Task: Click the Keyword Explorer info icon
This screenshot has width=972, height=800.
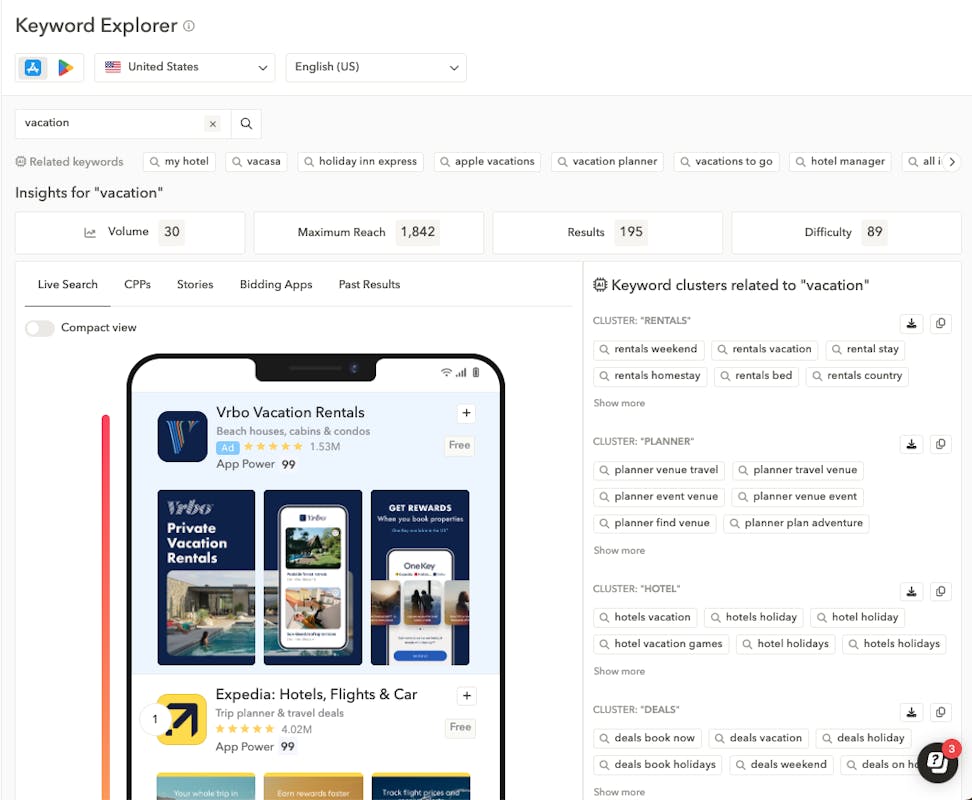Action: [189, 26]
